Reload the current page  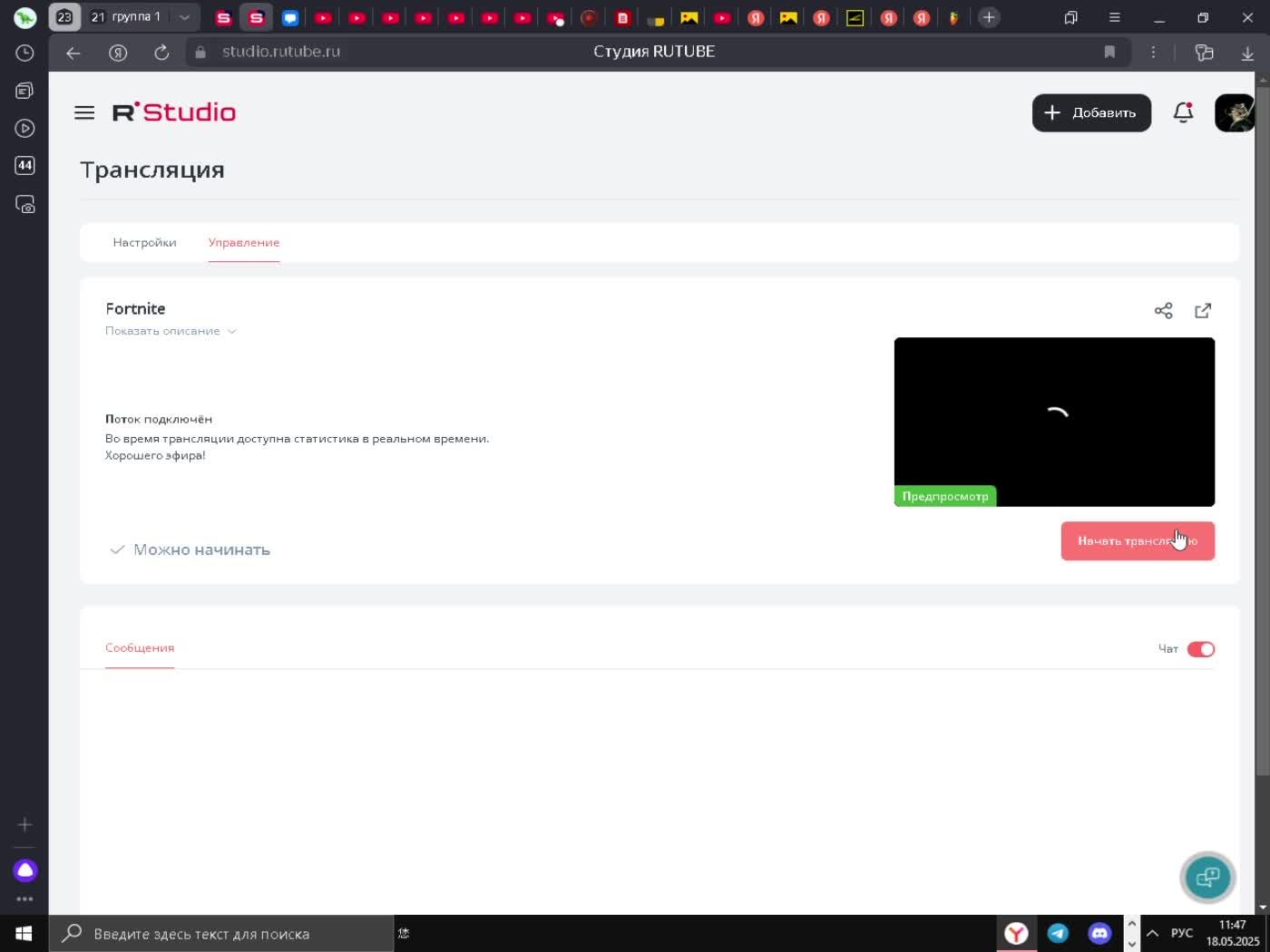161,53
